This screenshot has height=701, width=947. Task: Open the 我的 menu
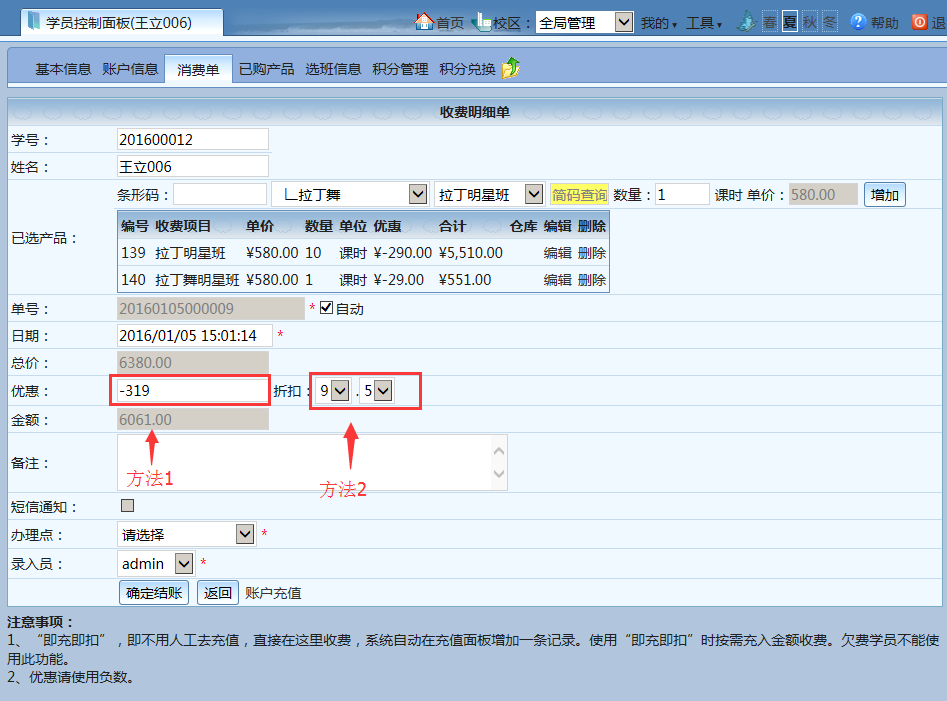(658, 23)
